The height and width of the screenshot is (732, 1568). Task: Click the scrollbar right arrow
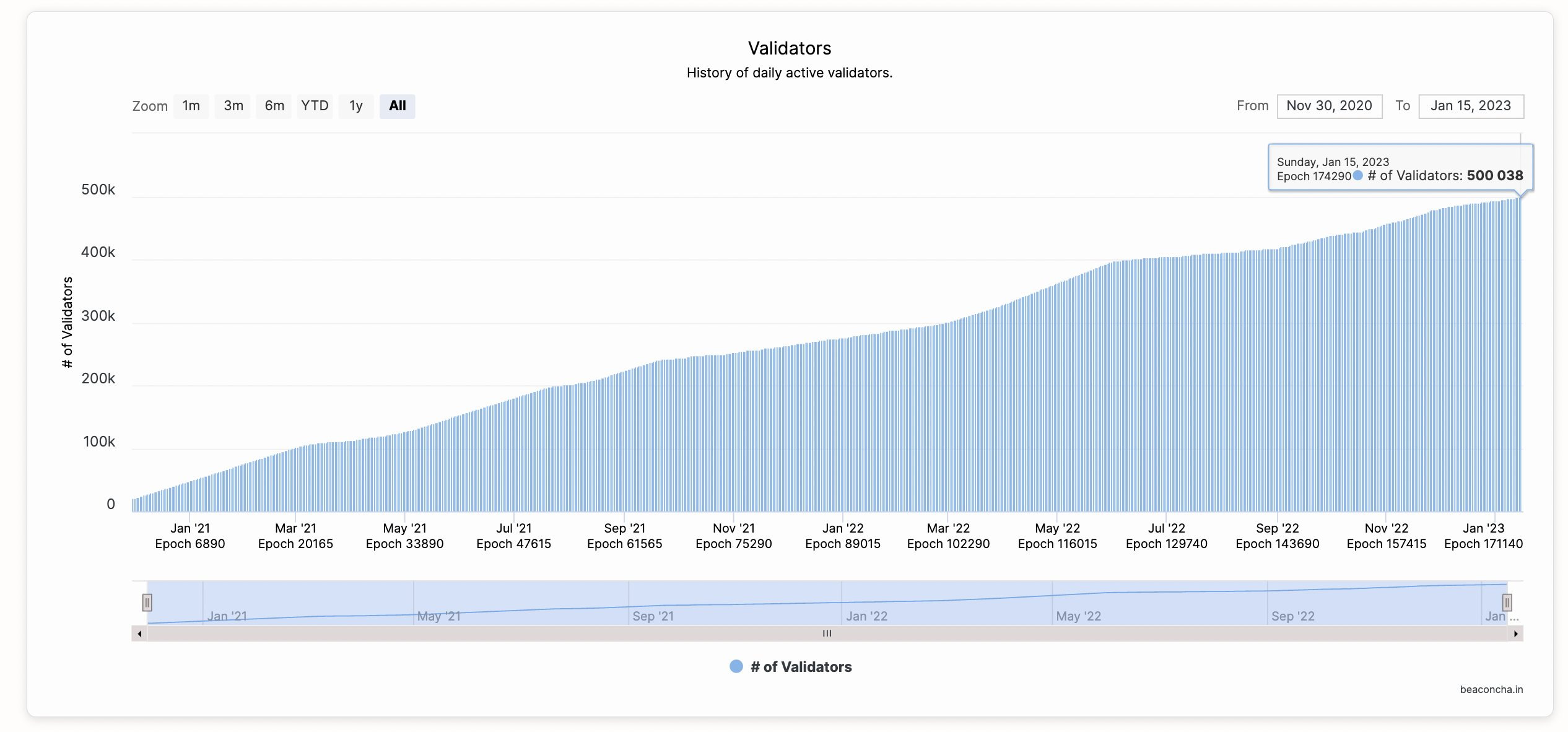[x=1515, y=634]
